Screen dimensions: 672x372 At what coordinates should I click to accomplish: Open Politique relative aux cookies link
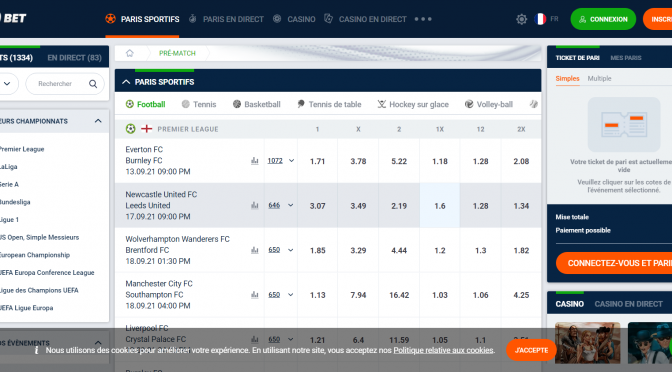(443, 350)
